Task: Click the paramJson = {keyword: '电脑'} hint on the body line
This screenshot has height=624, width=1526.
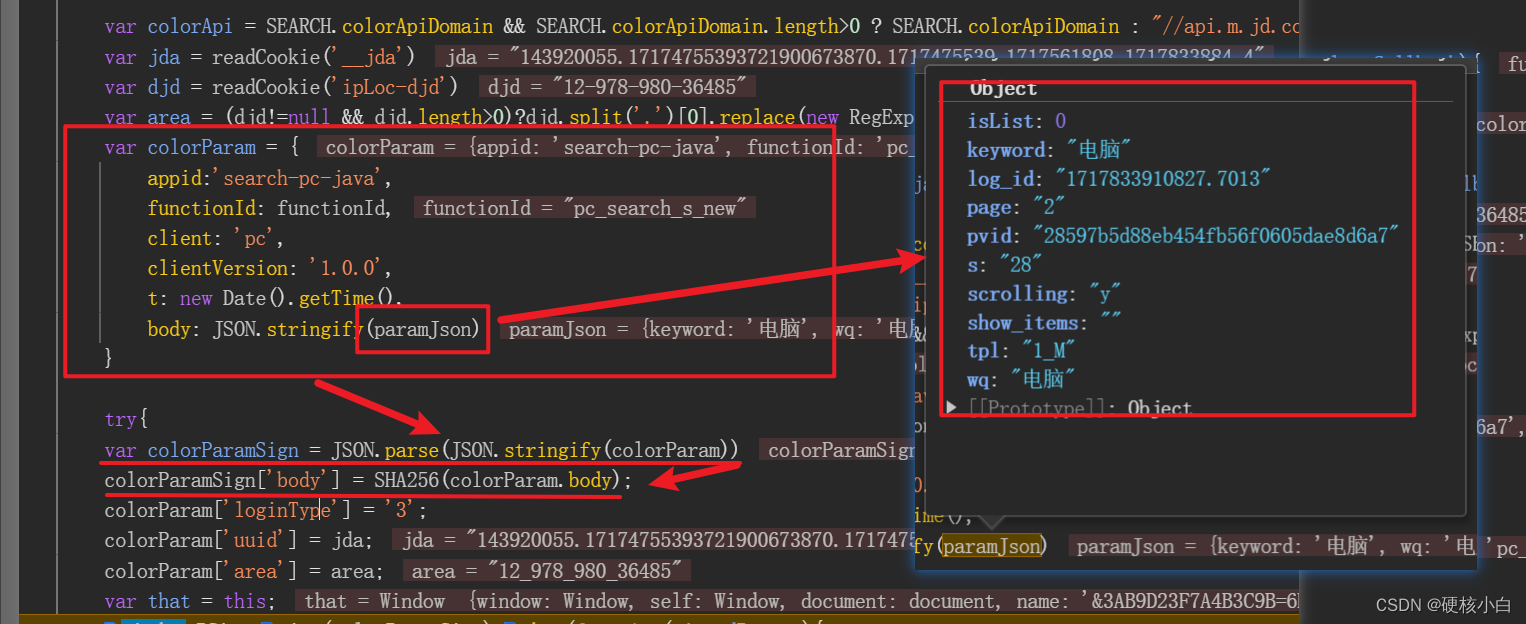Action: (x=707, y=329)
